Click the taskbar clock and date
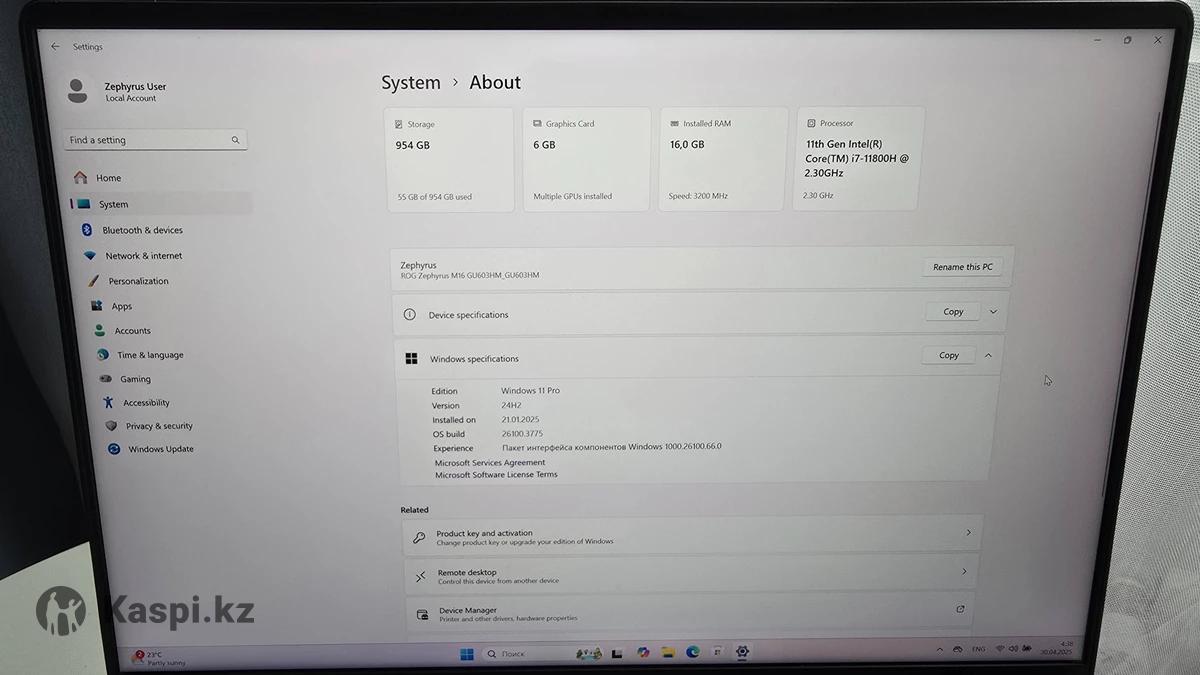 (1056, 648)
